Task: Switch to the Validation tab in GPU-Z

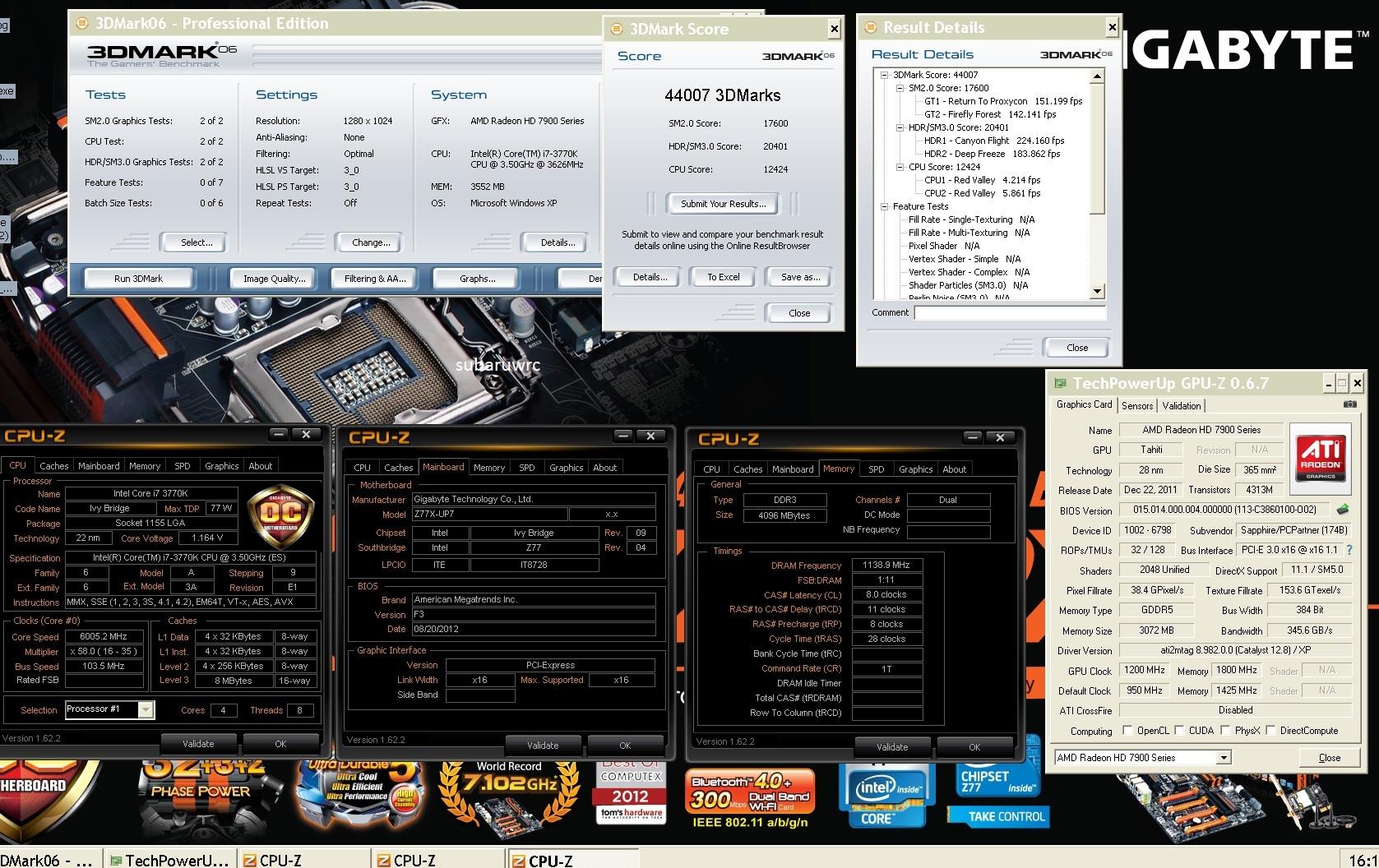Action: [1182, 405]
